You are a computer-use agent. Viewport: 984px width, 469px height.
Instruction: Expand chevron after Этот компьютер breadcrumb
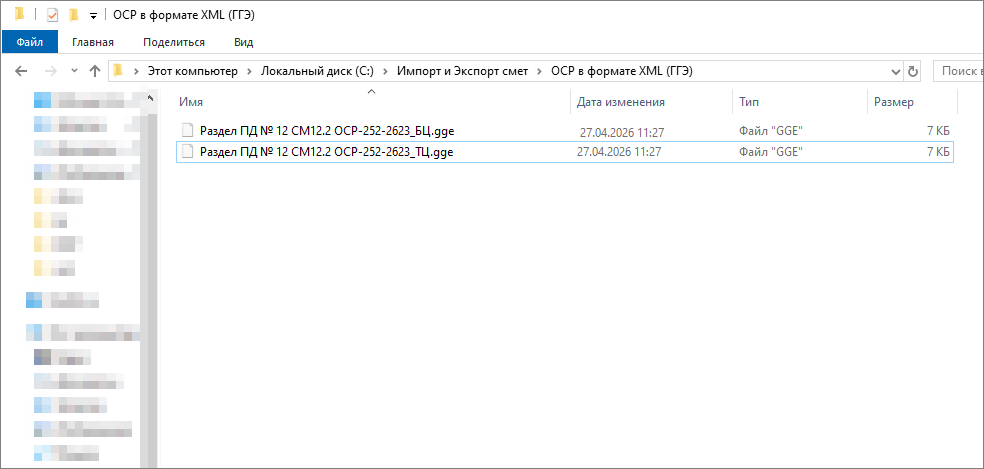coord(250,71)
